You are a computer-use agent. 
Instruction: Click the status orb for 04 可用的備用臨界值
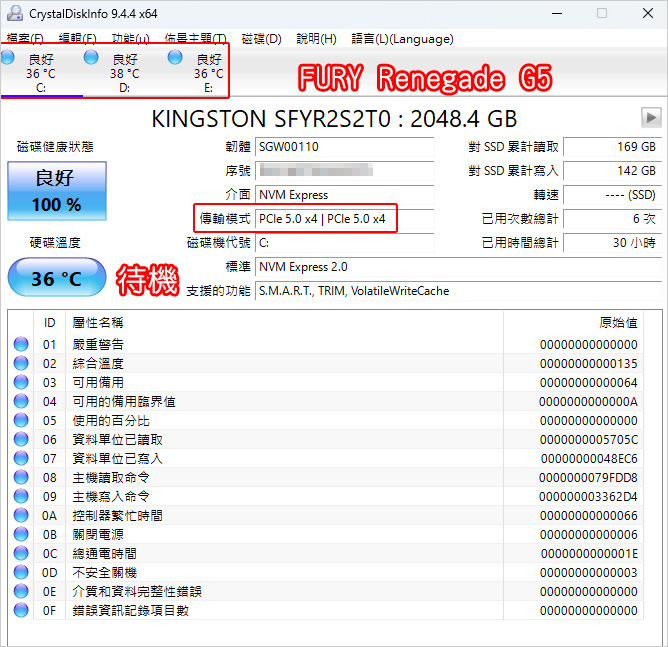click(21, 401)
